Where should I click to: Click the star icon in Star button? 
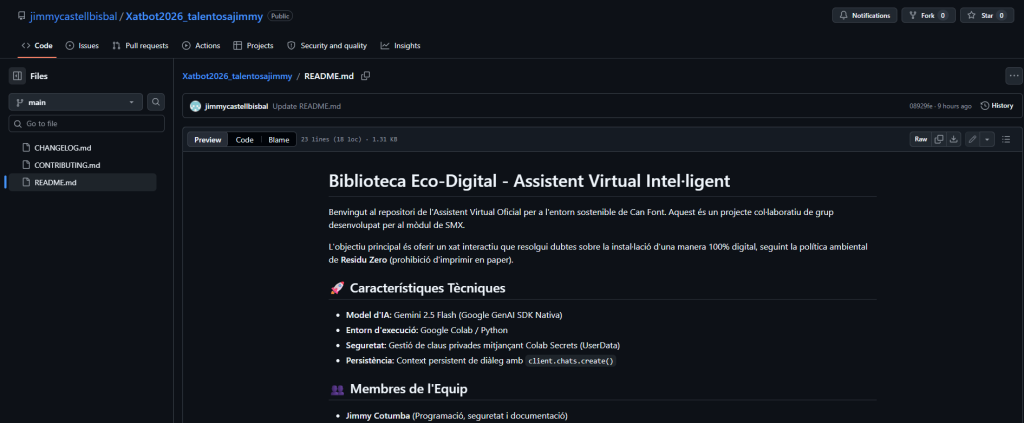(971, 16)
